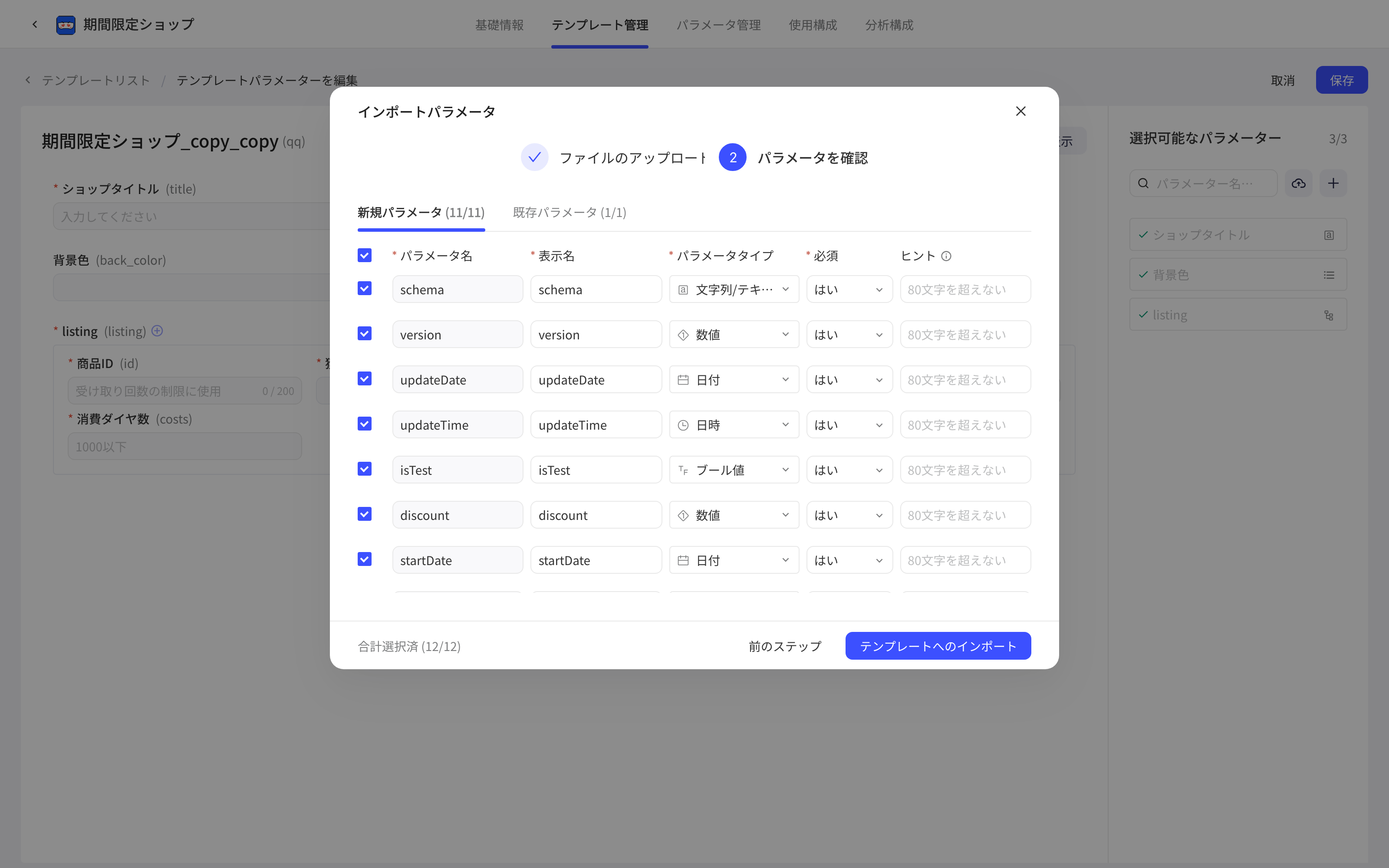Click the 商品ID input field

pos(185,391)
